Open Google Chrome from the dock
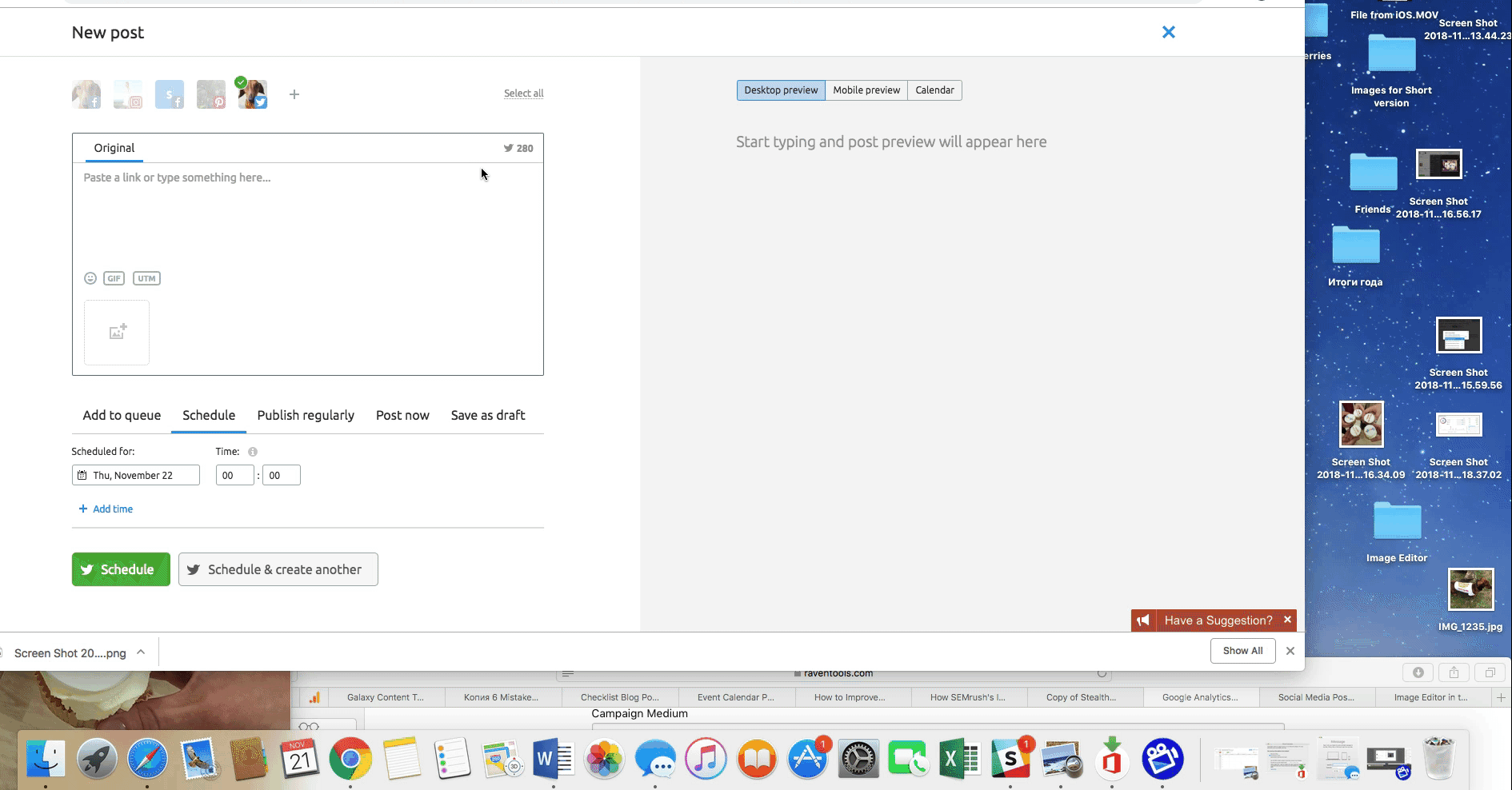 coord(350,759)
